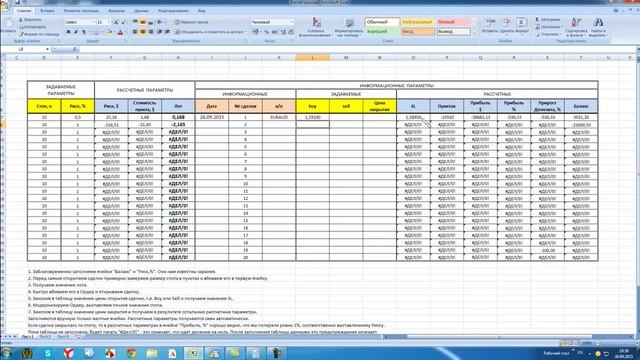Open Найти и выделить menu
The image size is (640, 360).
(598, 27)
